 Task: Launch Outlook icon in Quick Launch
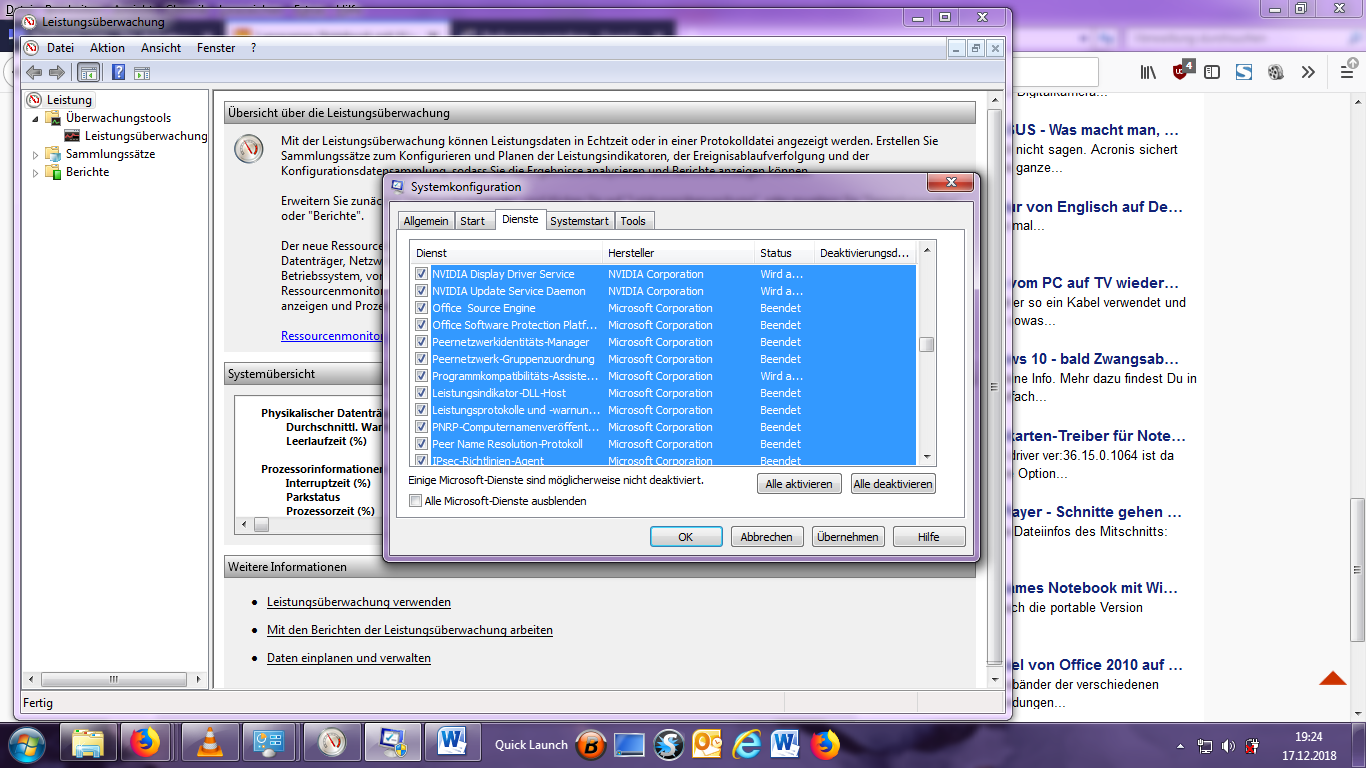pyautogui.click(x=708, y=745)
